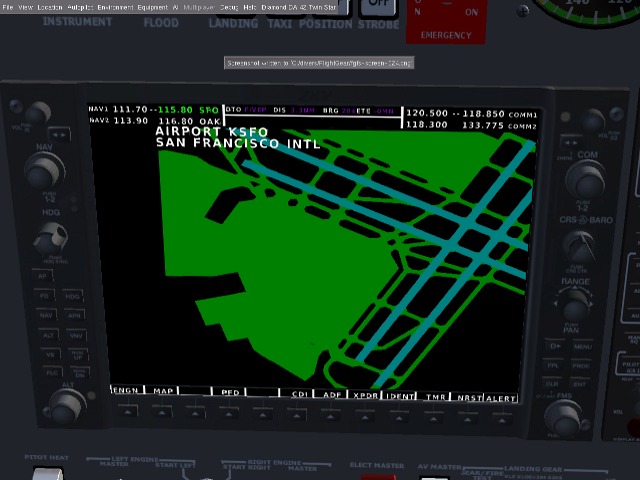The height and width of the screenshot is (480, 640).
Task: Push the arrow softkey below TMR
Action: [x=433, y=418]
